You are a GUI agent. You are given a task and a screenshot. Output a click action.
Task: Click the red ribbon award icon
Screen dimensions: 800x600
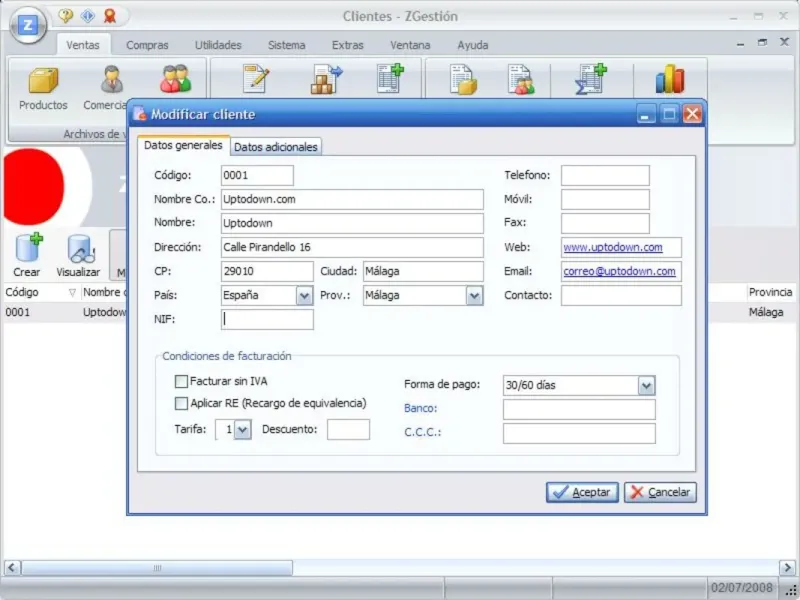(x=110, y=16)
